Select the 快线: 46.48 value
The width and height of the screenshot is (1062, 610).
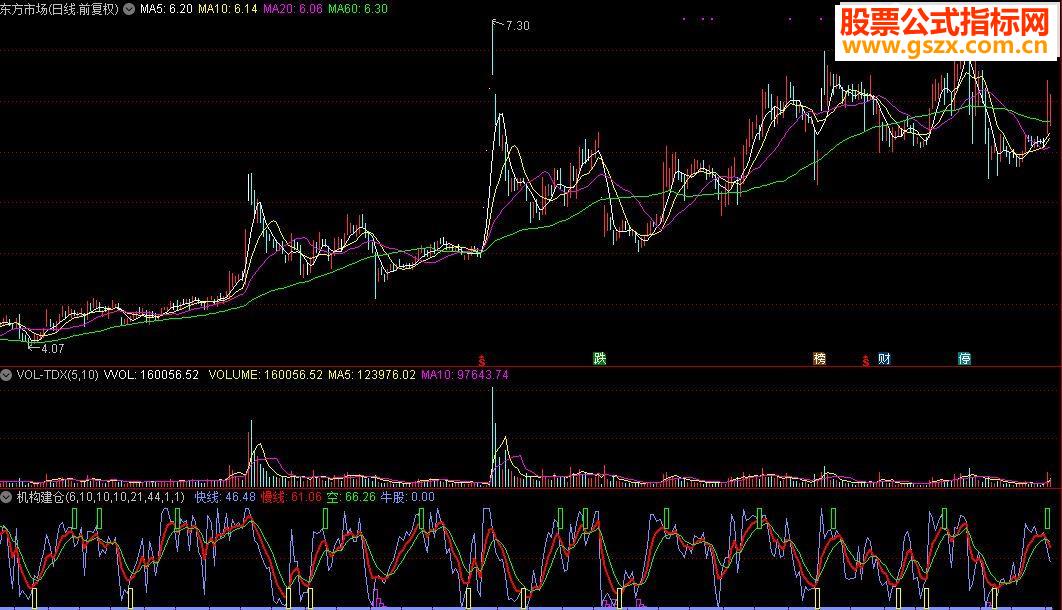(226, 497)
